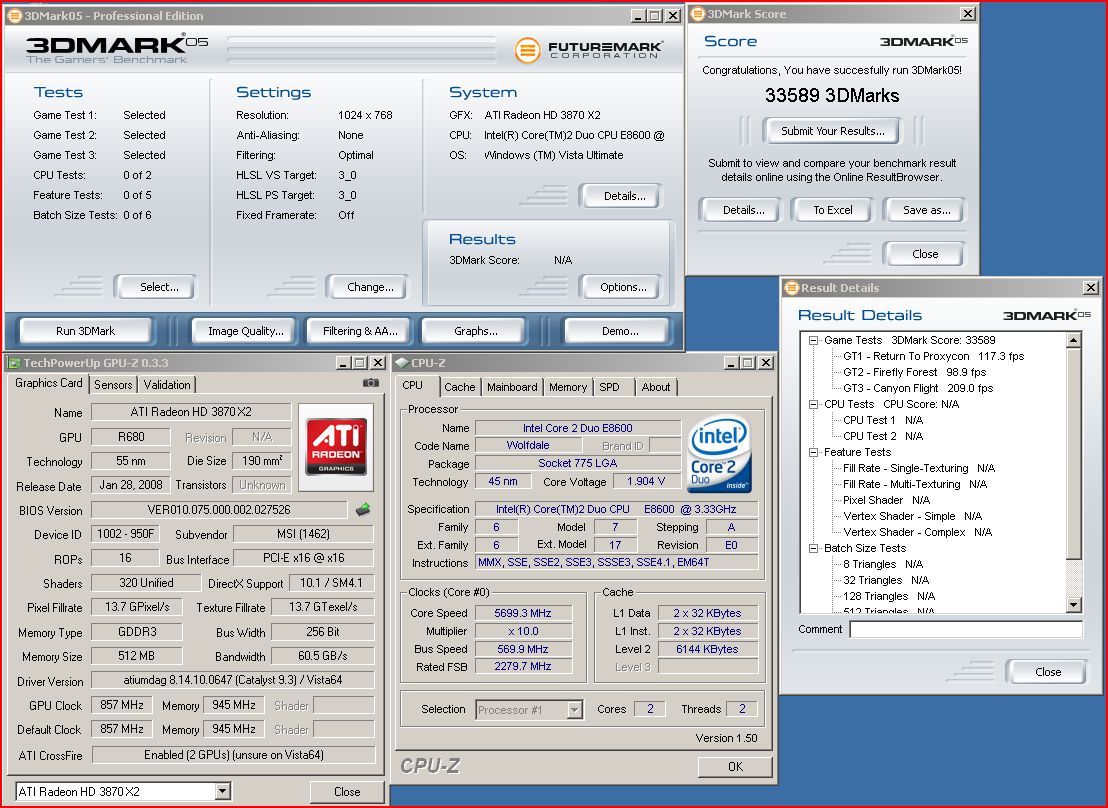Click Submit Your Results button
This screenshot has width=1108, height=808.
tap(832, 131)
